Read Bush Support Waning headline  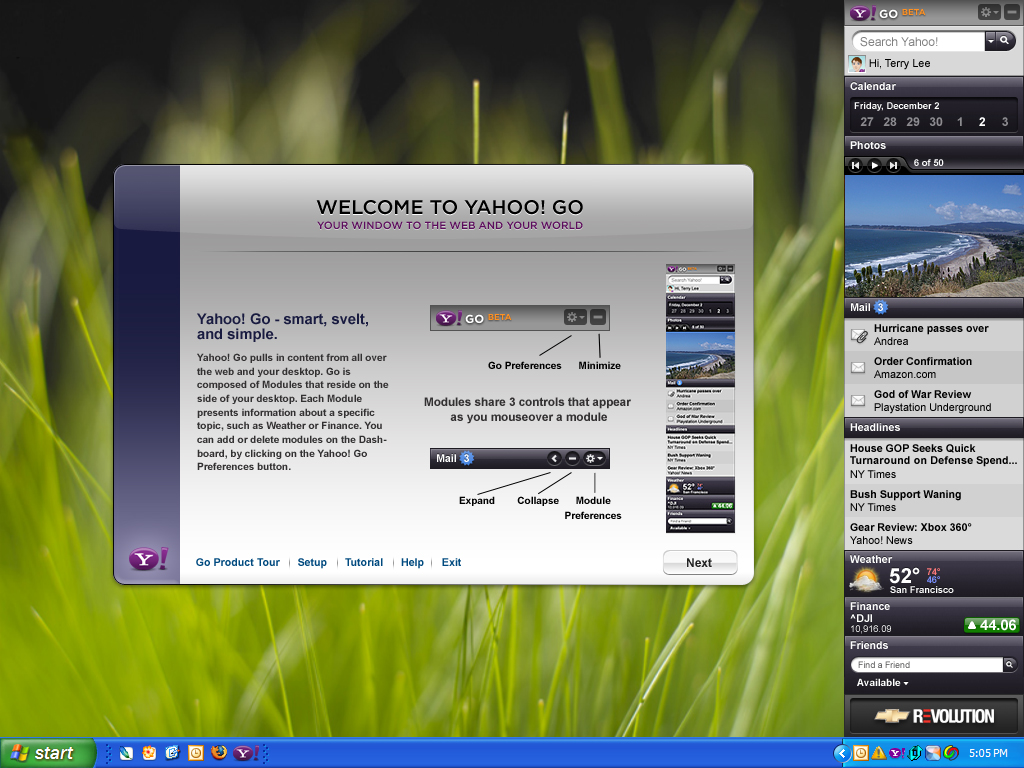pos(934,500)
